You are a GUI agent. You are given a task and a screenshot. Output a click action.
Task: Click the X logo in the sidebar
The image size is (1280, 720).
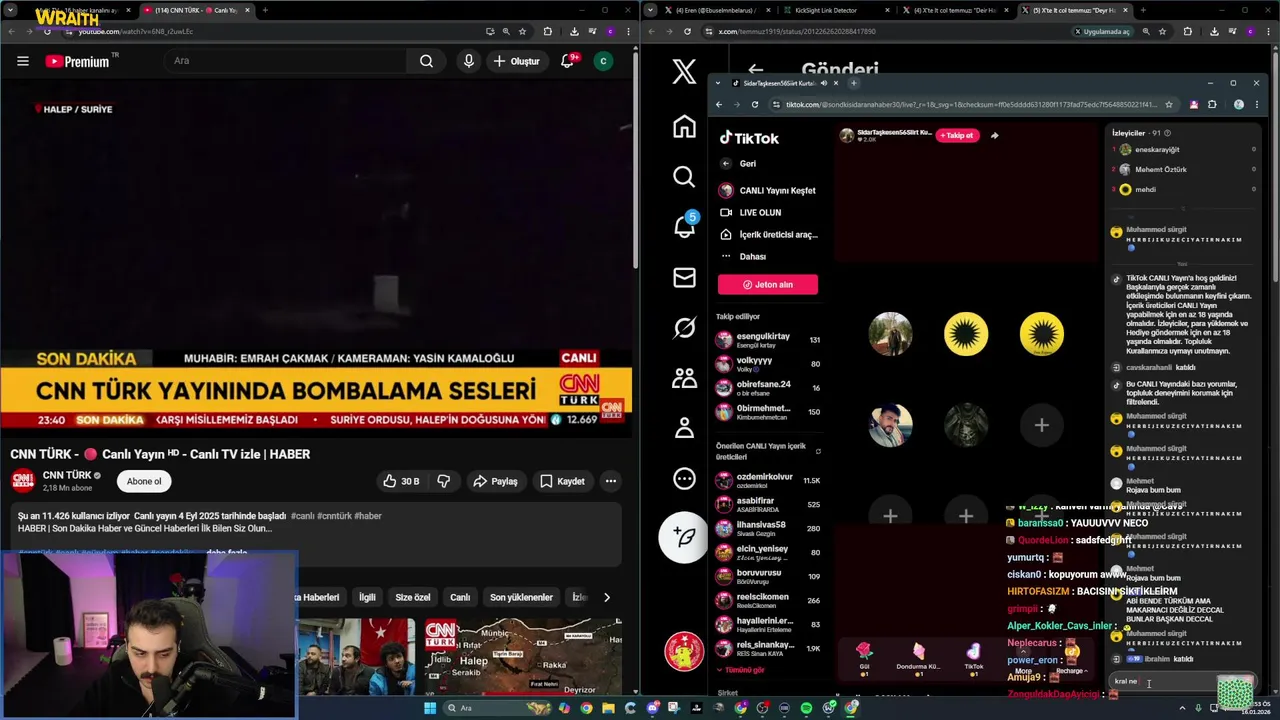(x=684, y=72)
